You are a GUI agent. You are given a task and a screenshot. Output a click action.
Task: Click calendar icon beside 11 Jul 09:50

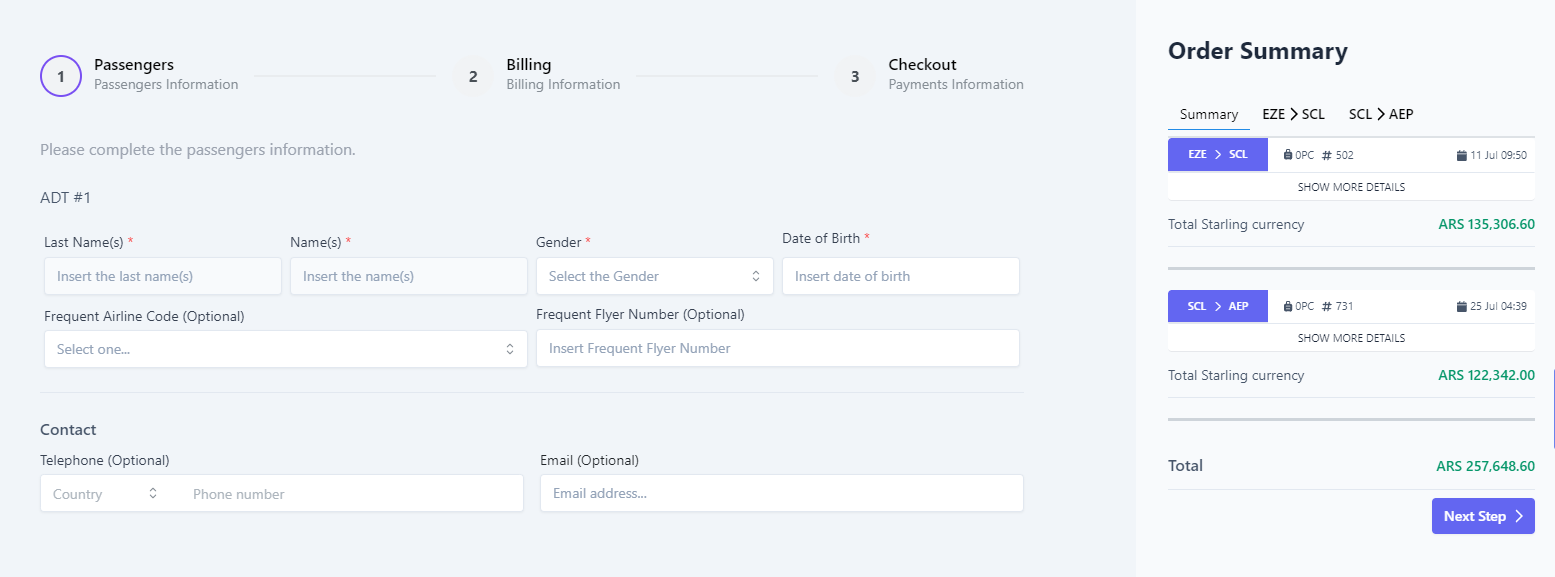(x=1462, y=155)
